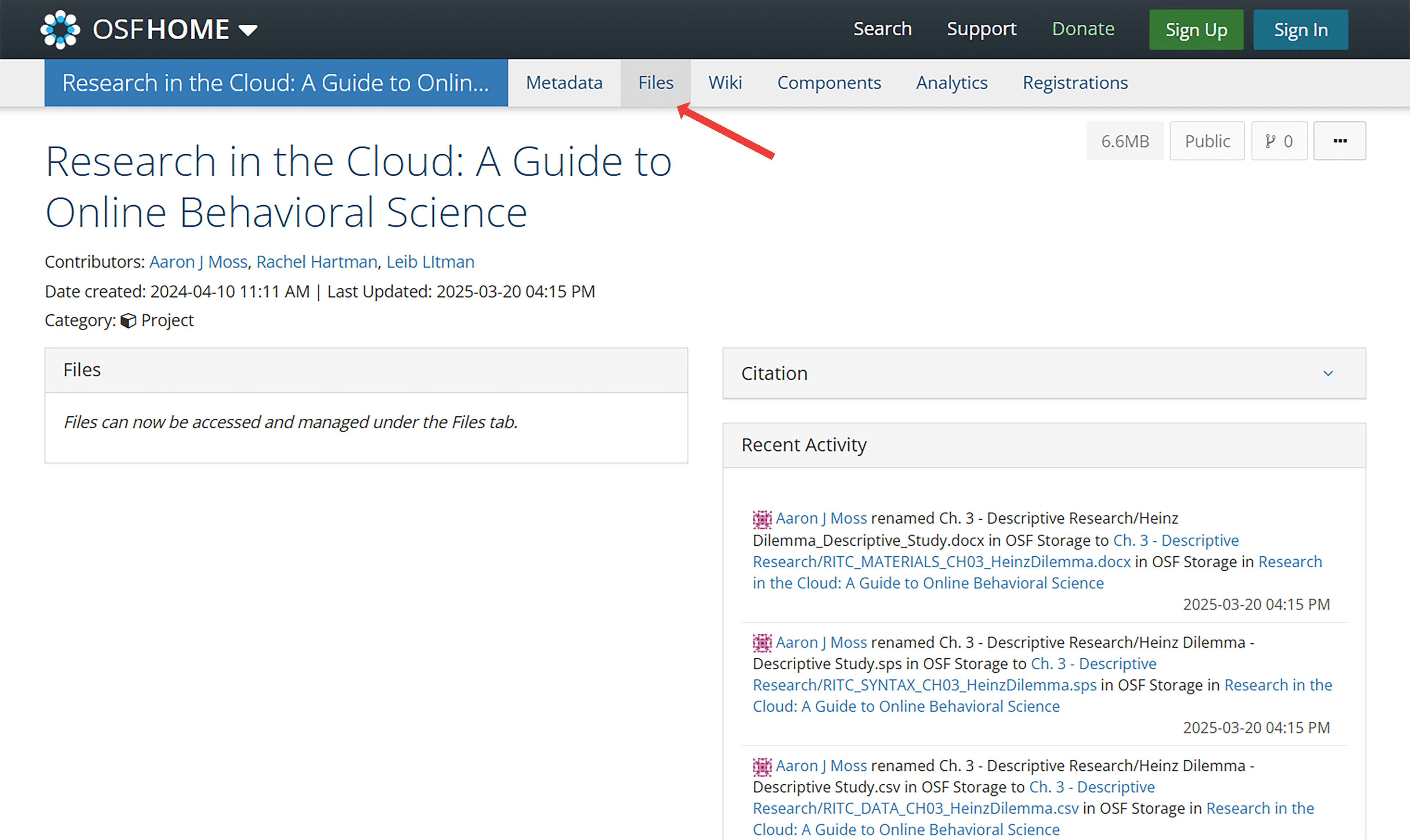Open project link in .sps activity entry
This screenshot has height=840, width=1410.
[906, 706]
